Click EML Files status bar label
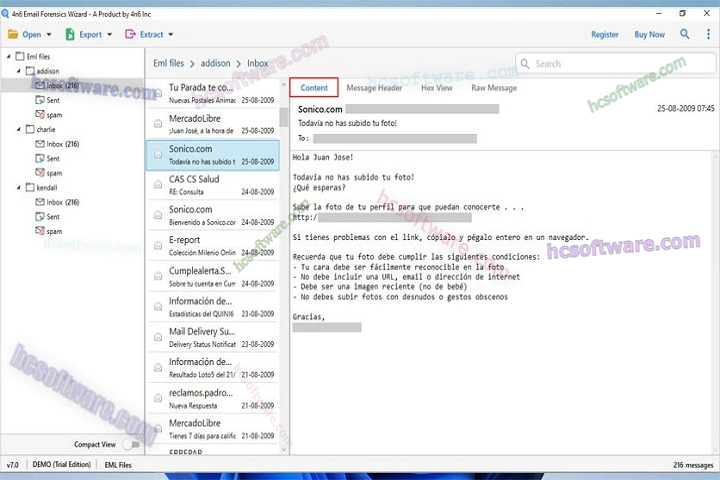Viewport: 720px width, 480px height. 118,465
